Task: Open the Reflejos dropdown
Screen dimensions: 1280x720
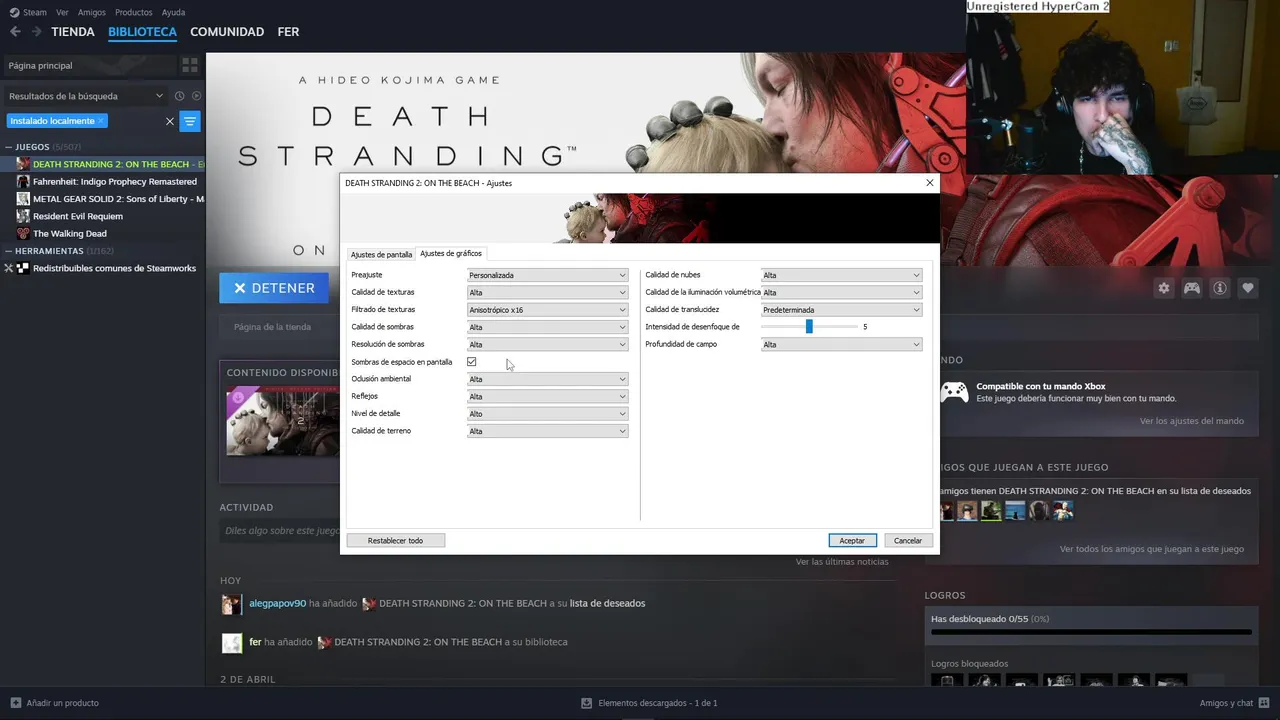Action: click(x=547, y=396)
